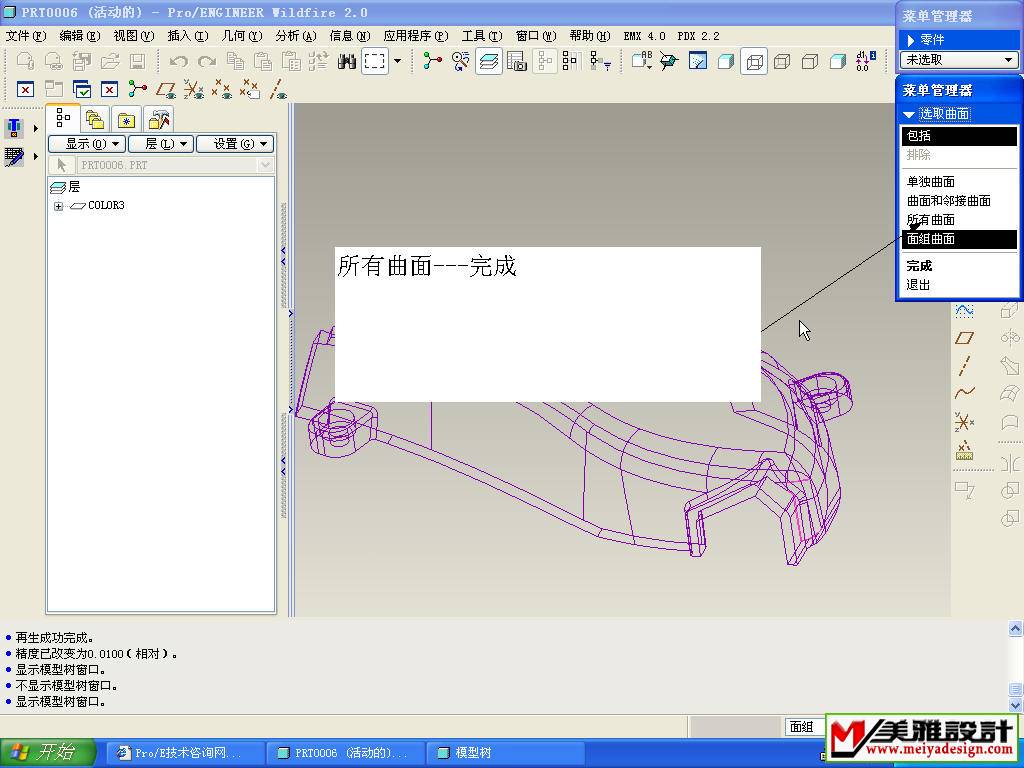Toggle the Layers view toolbar icon

click(x=489, y=62)
